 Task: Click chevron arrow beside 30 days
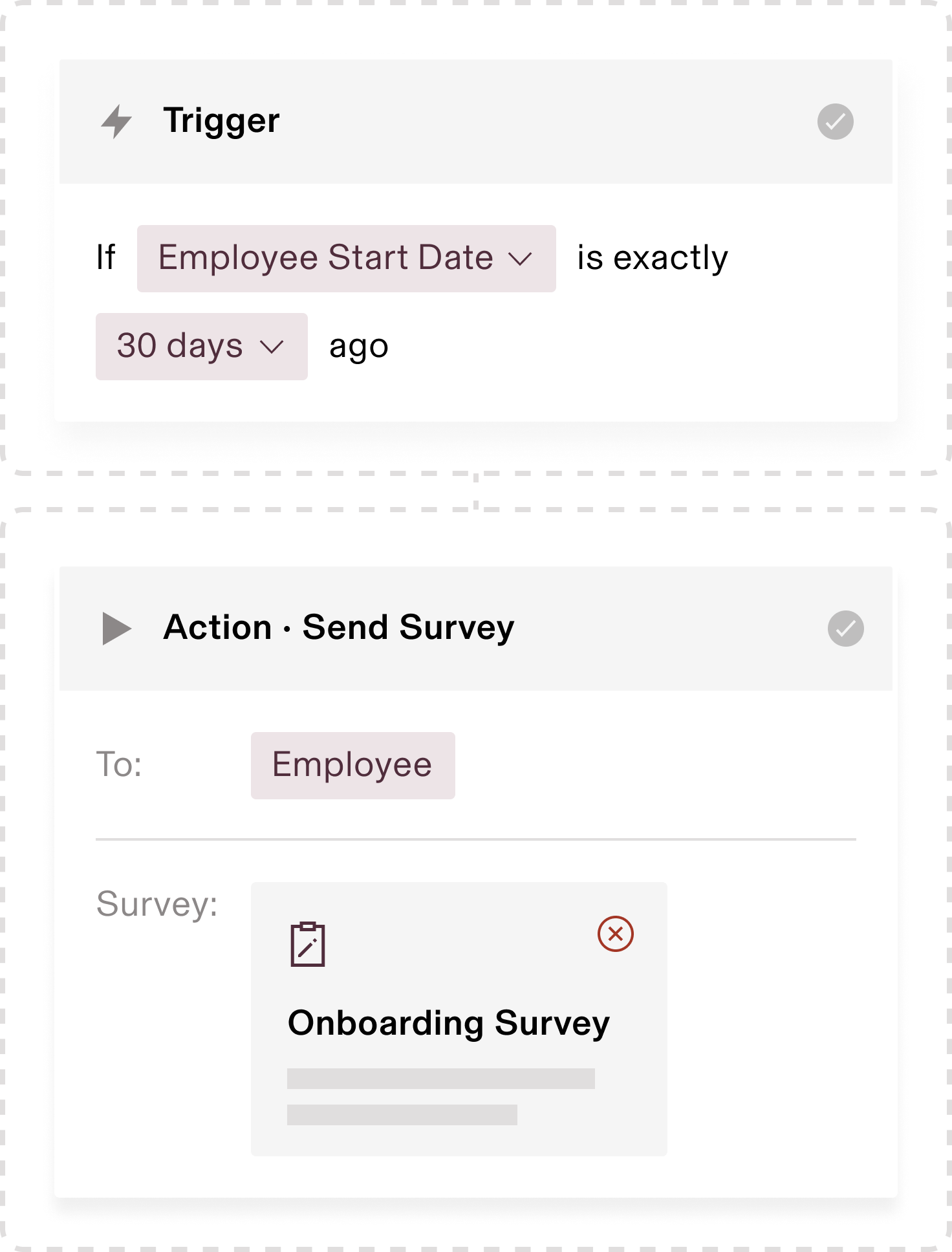pyautogui.click(x=272, y=347)
